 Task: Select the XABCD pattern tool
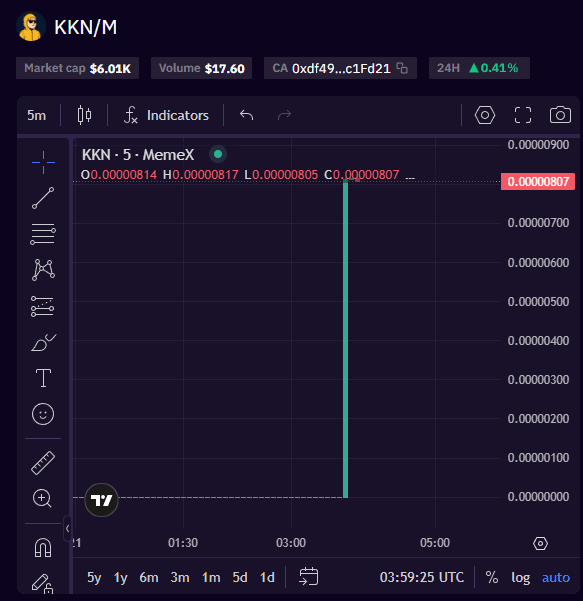pos(43,270)
